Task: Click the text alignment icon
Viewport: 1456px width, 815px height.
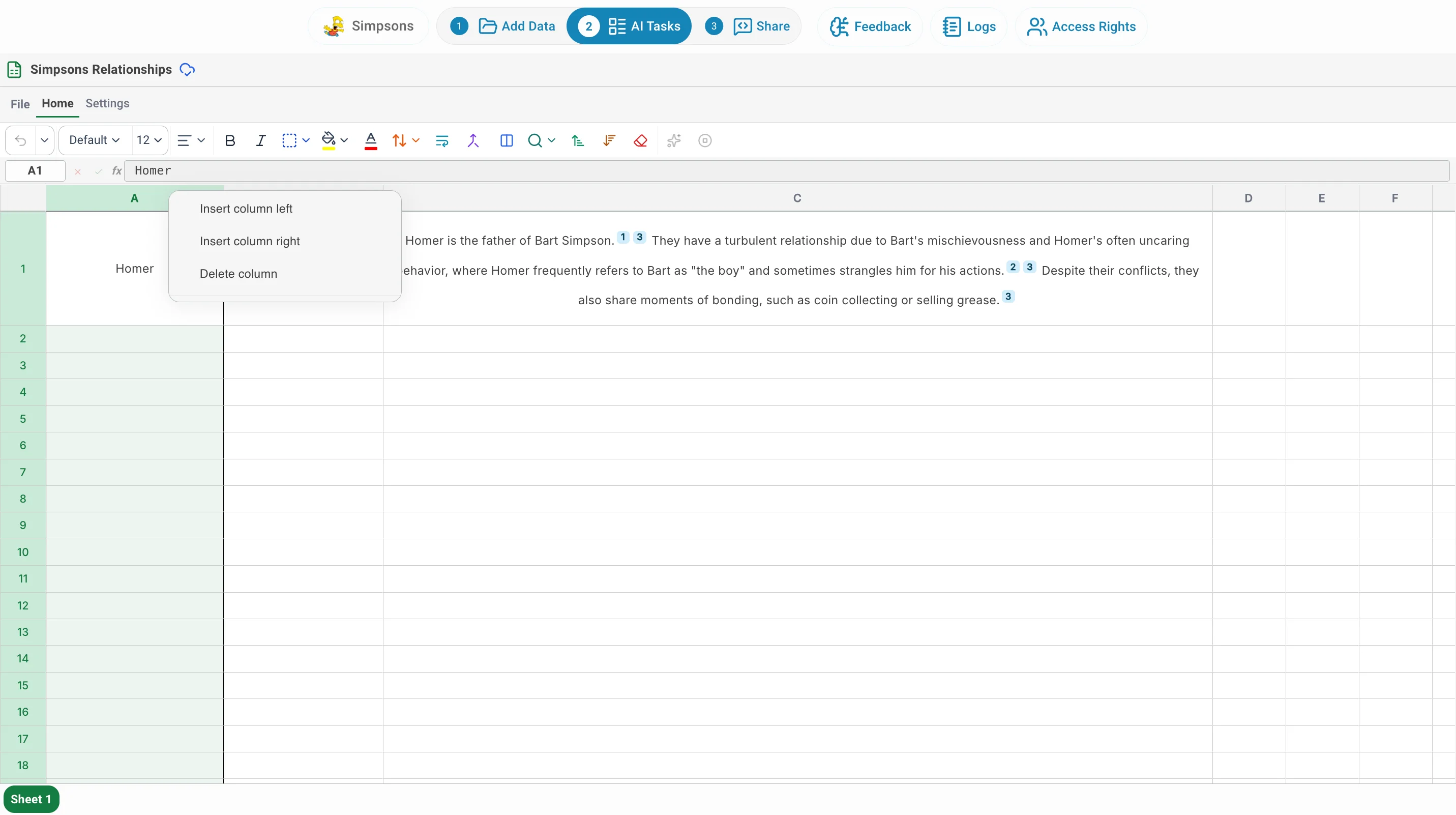Action: tap(184, 140)
